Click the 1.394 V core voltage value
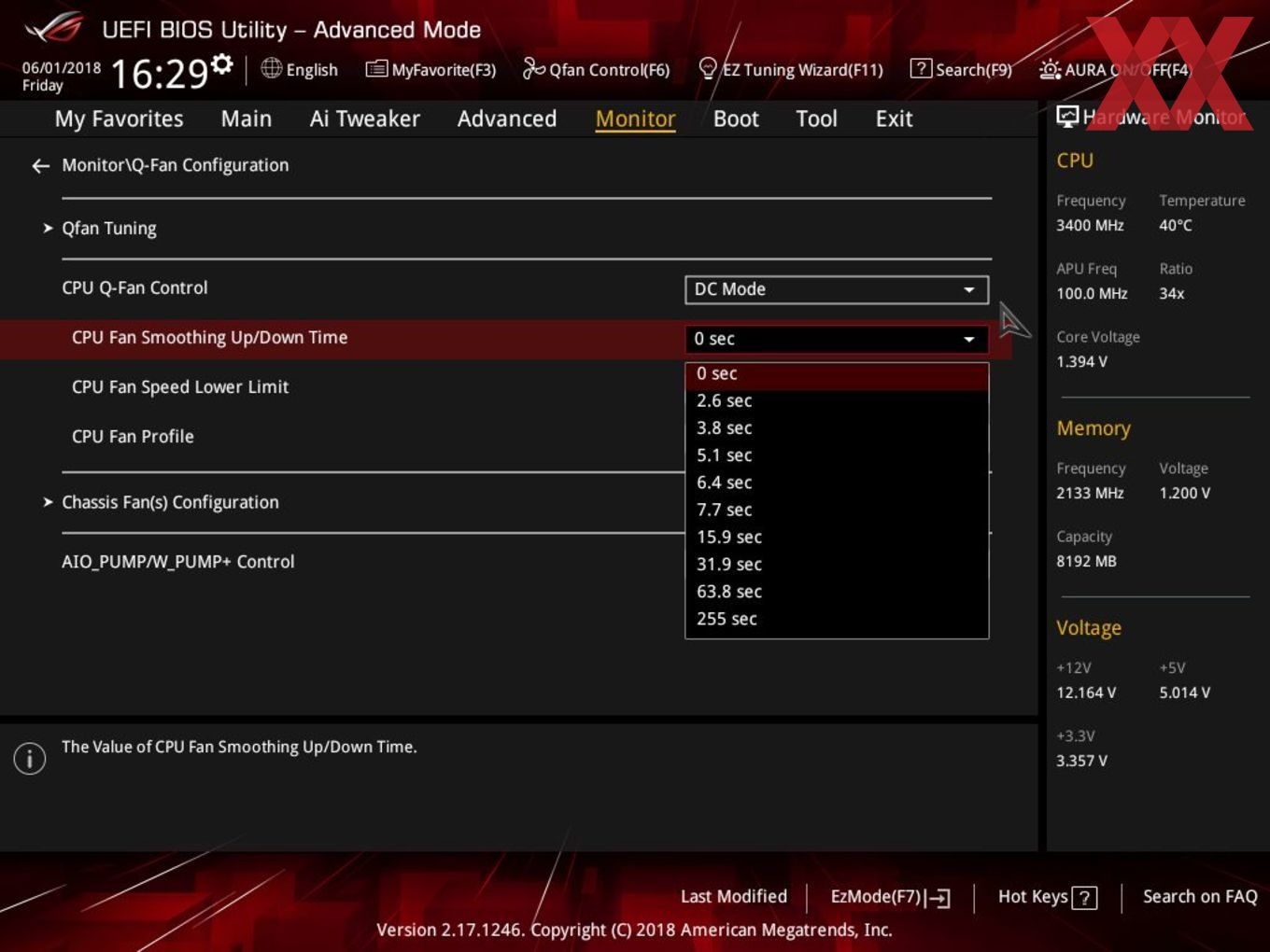The width and height of the screenshot is (1270, 952). [x=1081, y=362]
